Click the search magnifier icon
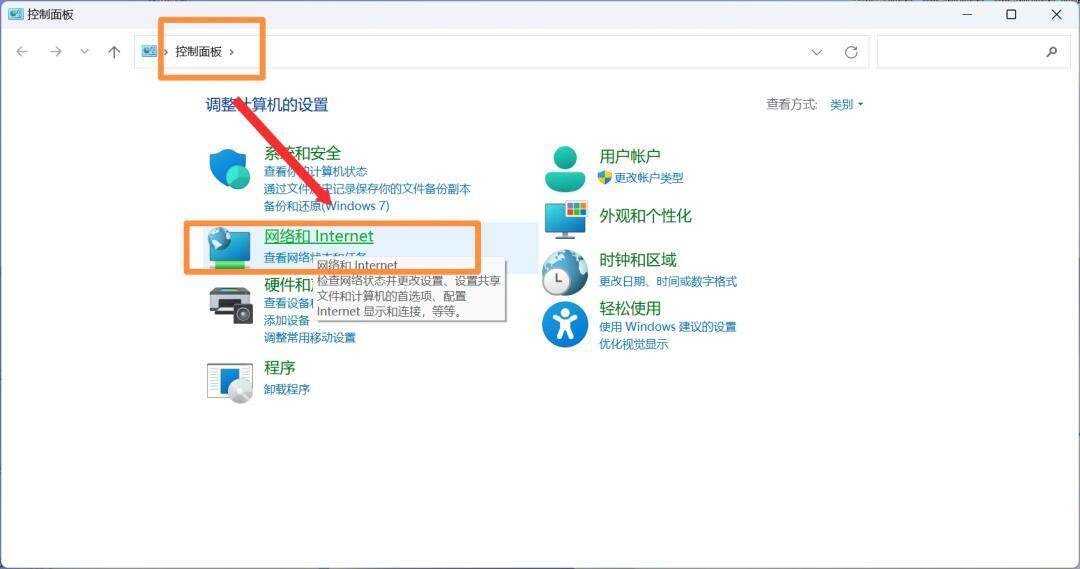This screenshot has width=1080, height=569. (x=1052, y=52)
